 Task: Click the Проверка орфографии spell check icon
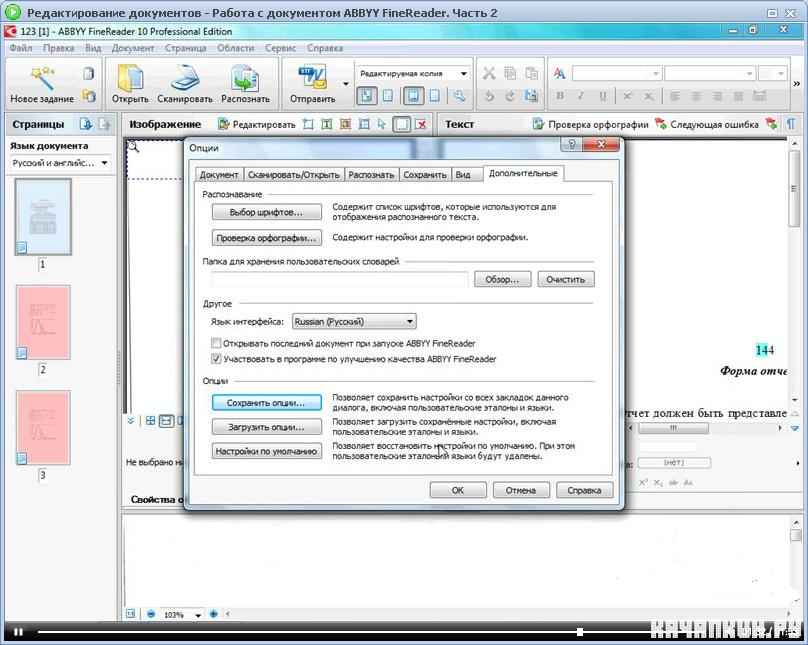tap(538, 124)
